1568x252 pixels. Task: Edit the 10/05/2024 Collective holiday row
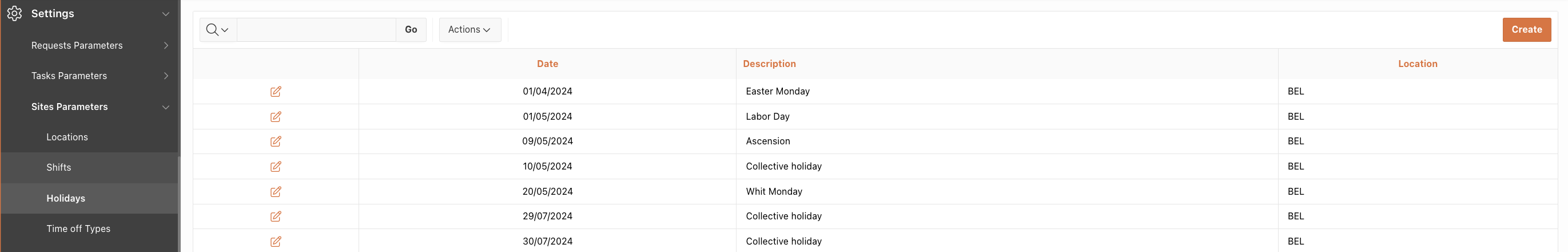(x=276, y=167)
